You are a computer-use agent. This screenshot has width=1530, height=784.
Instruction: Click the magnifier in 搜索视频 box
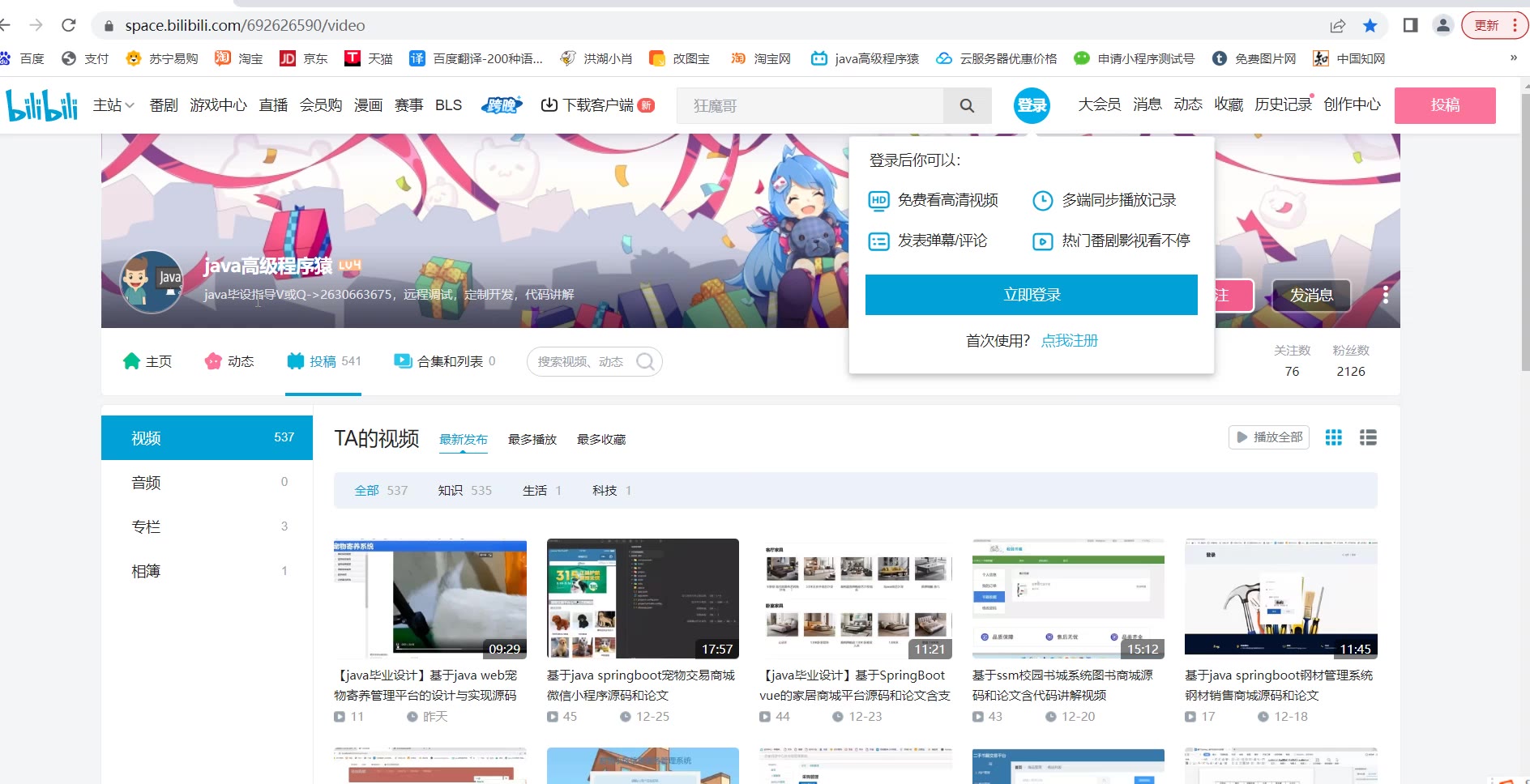tap(645, 361)
